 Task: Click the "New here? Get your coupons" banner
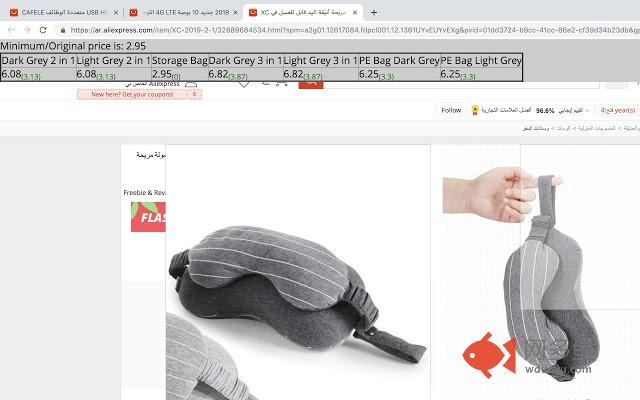(139, 94)
